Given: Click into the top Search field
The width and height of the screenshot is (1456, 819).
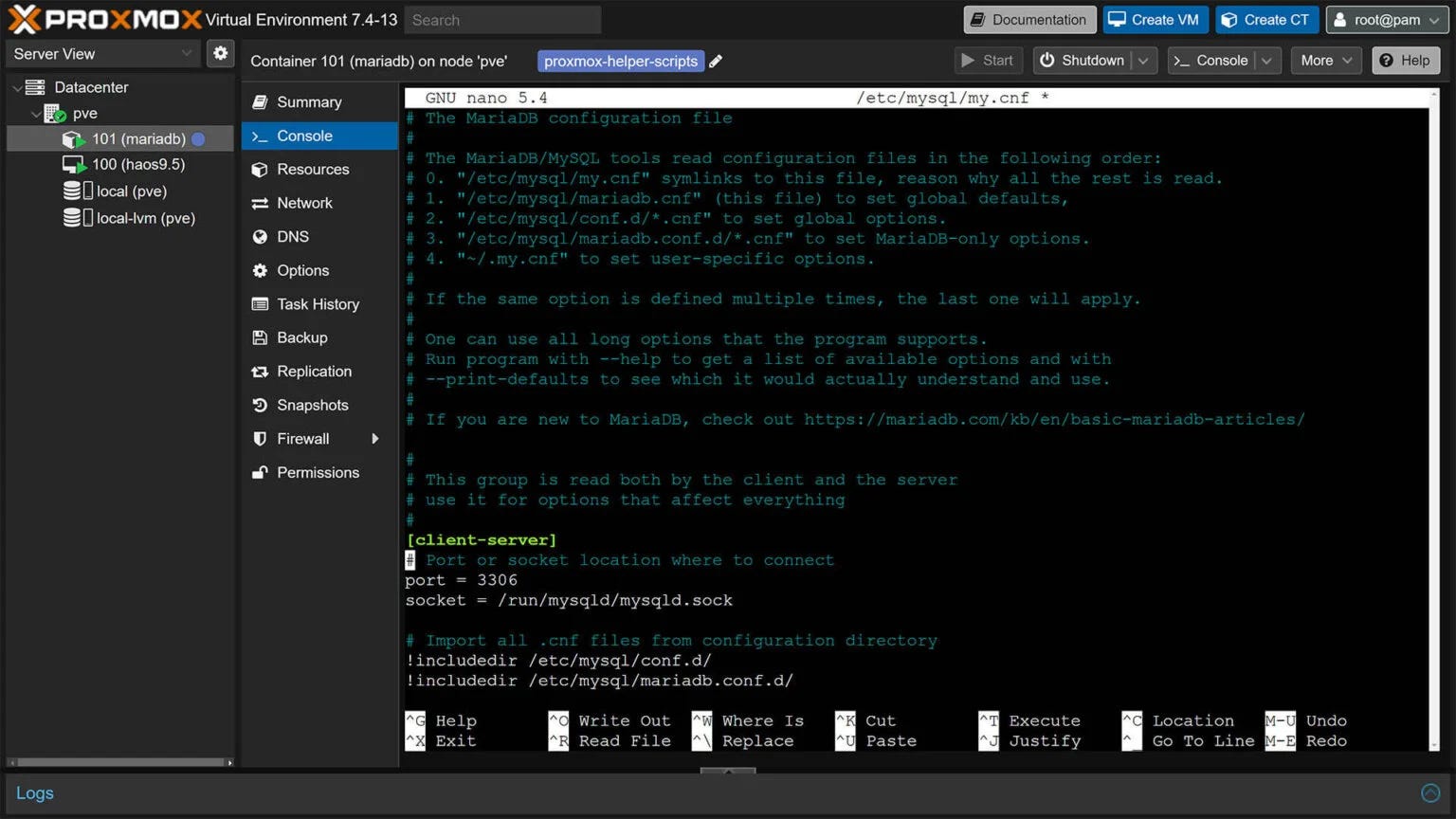Looking at the screenshot, I should tap(502, 20).
